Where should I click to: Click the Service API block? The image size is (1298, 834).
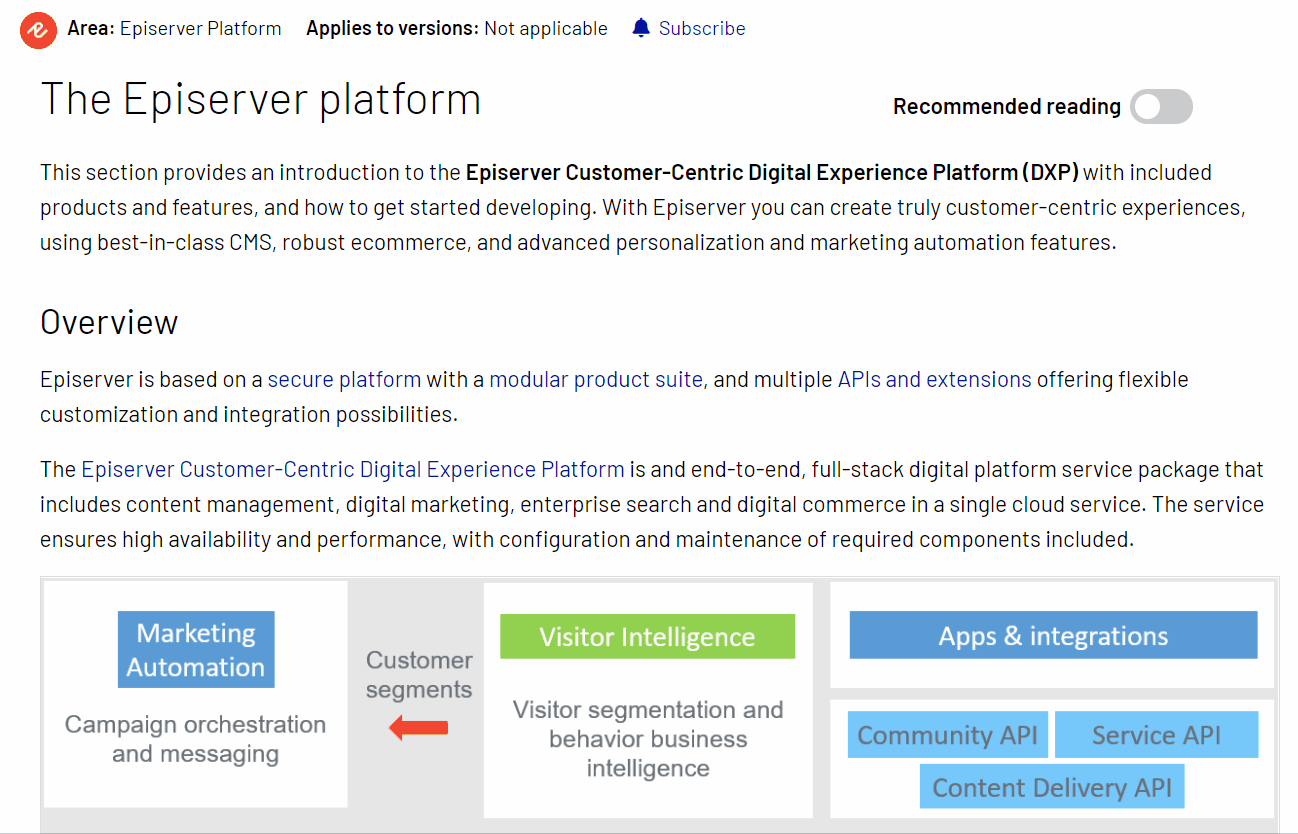pyautogui.click(x=1156, y=735)
